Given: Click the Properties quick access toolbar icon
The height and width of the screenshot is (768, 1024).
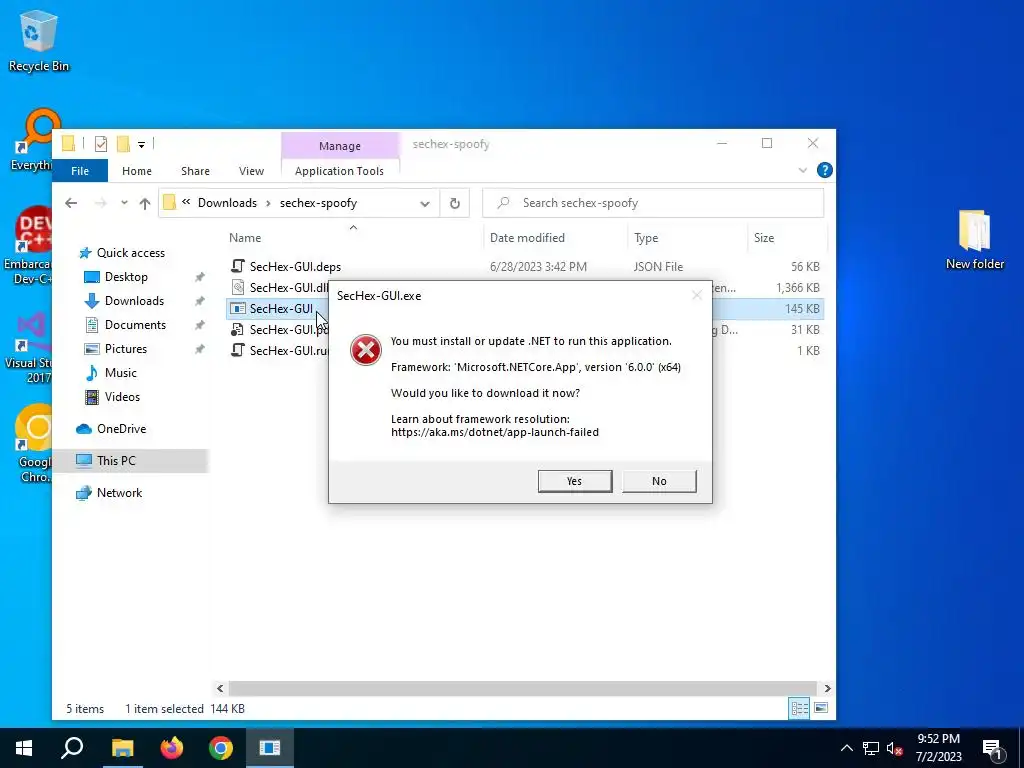Looking at the screenshot, I should (x=101, y=144).
